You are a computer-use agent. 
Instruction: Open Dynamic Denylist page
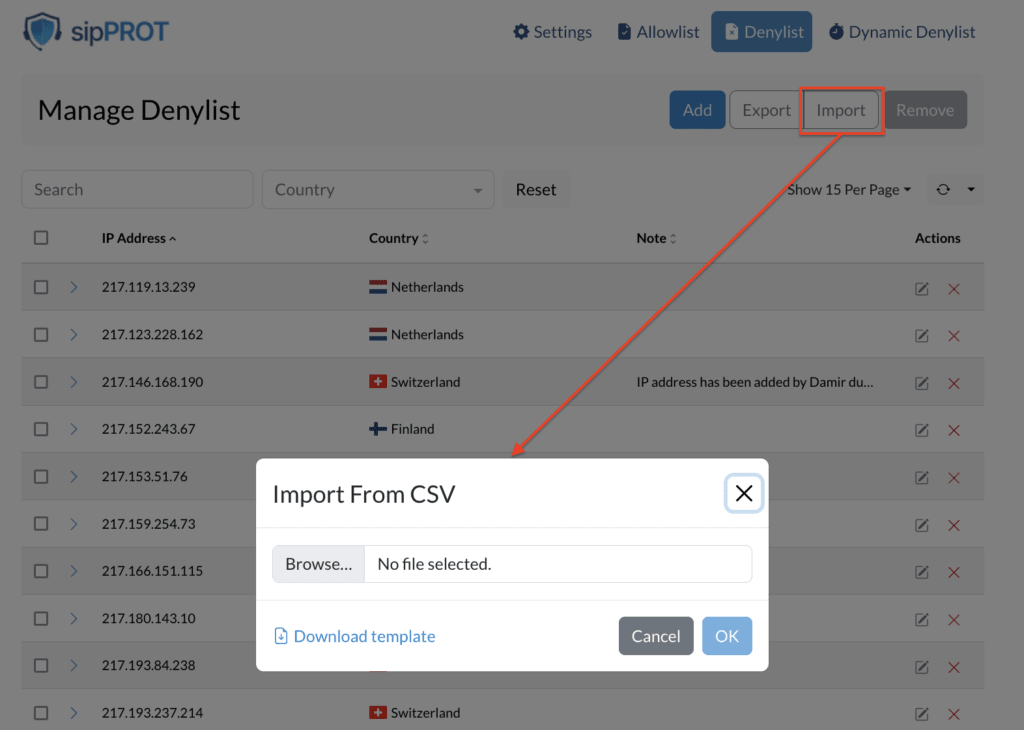click(901, 32)
